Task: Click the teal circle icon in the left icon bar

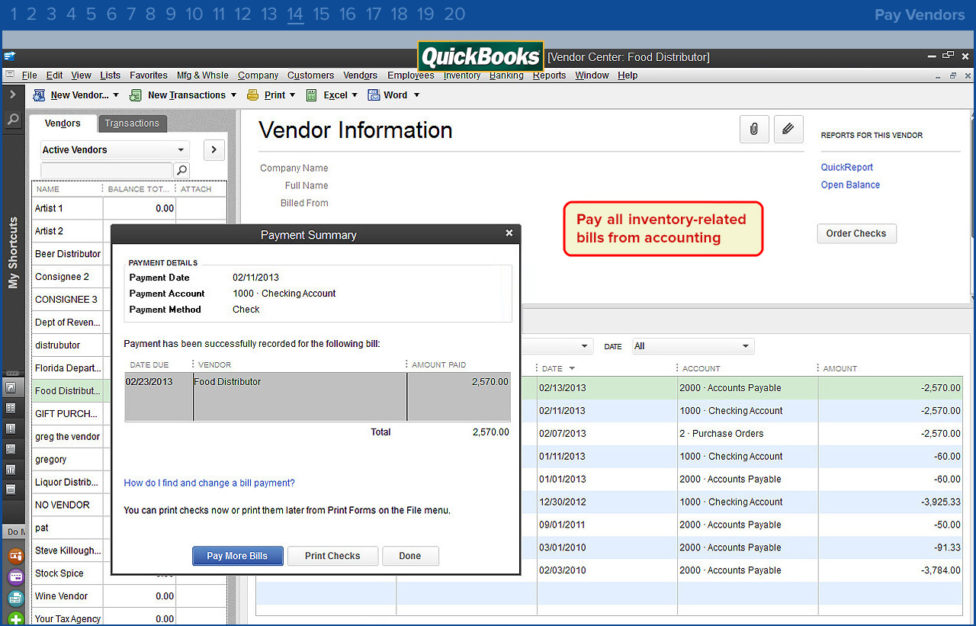Action: point(16,598)
